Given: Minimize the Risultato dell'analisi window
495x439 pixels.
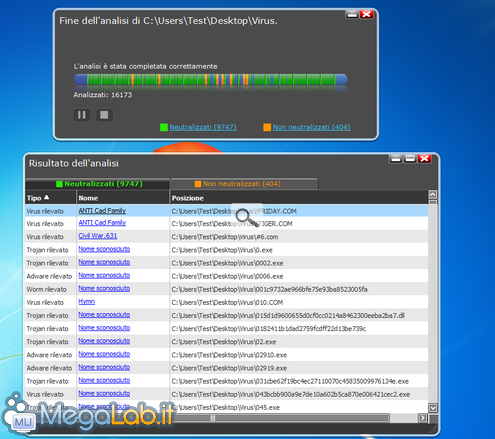Looking at the screenshot, I should [396, 159].
